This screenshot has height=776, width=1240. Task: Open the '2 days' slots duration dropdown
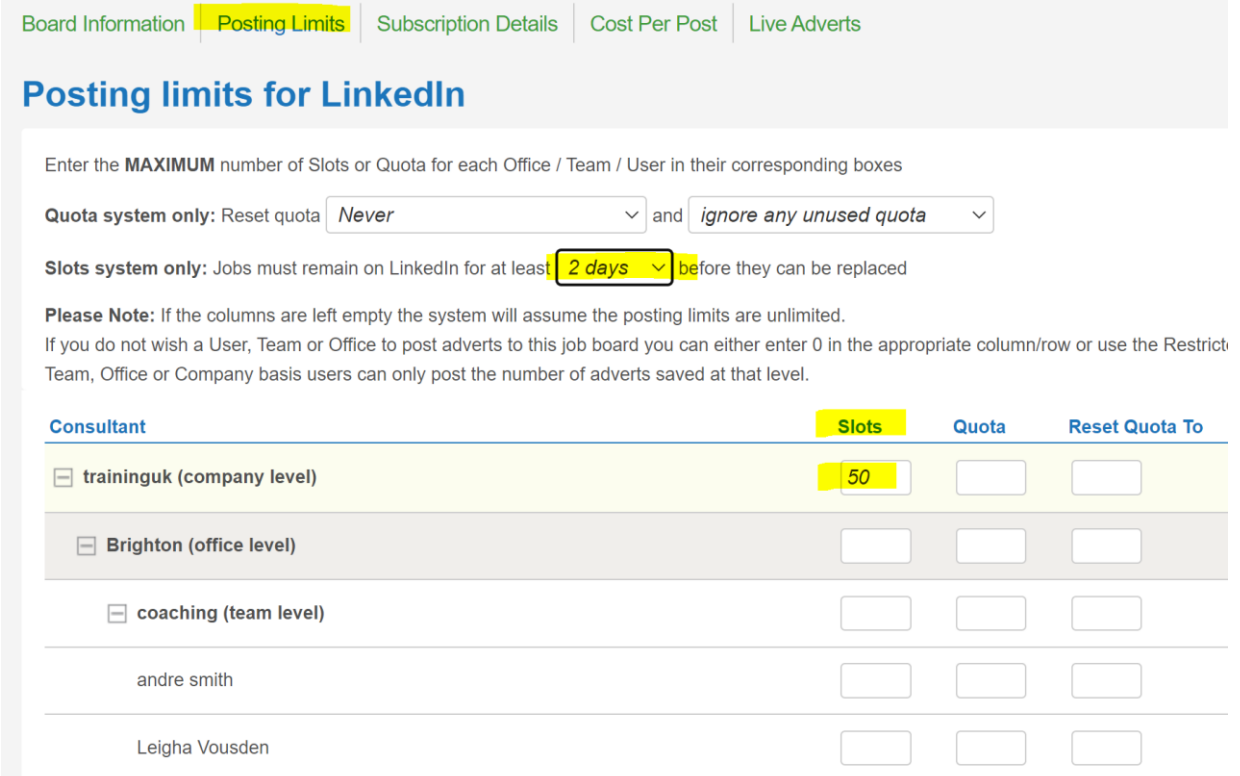(x=614, y=268)
